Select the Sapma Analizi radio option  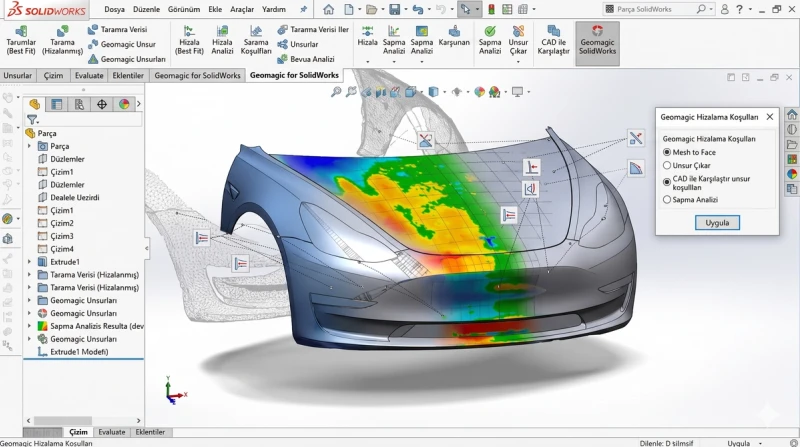click(x=667, y=200)
